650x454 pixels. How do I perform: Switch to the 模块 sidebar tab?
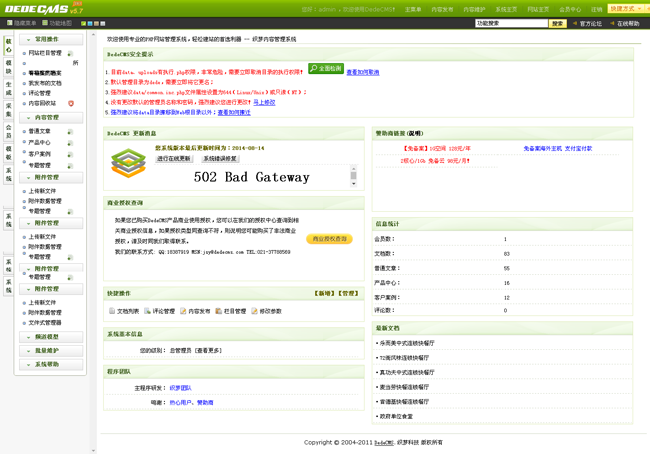pyautogui.click(x=9, y=67)
